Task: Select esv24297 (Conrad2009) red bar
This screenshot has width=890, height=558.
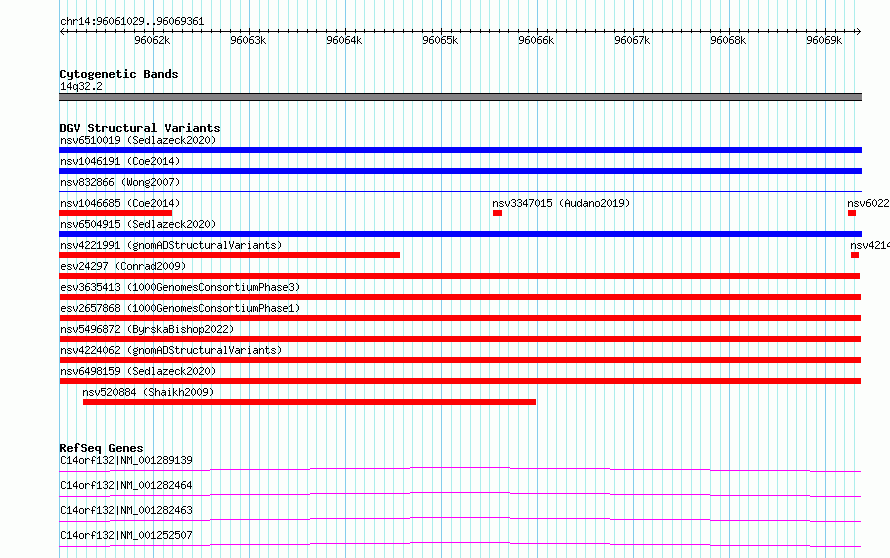Action: point(460,276)
